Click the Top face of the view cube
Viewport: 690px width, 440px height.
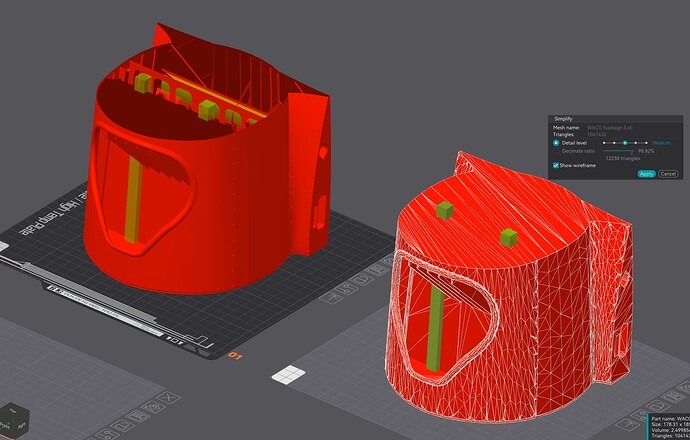pyautogui.click(x=13, y=411)
